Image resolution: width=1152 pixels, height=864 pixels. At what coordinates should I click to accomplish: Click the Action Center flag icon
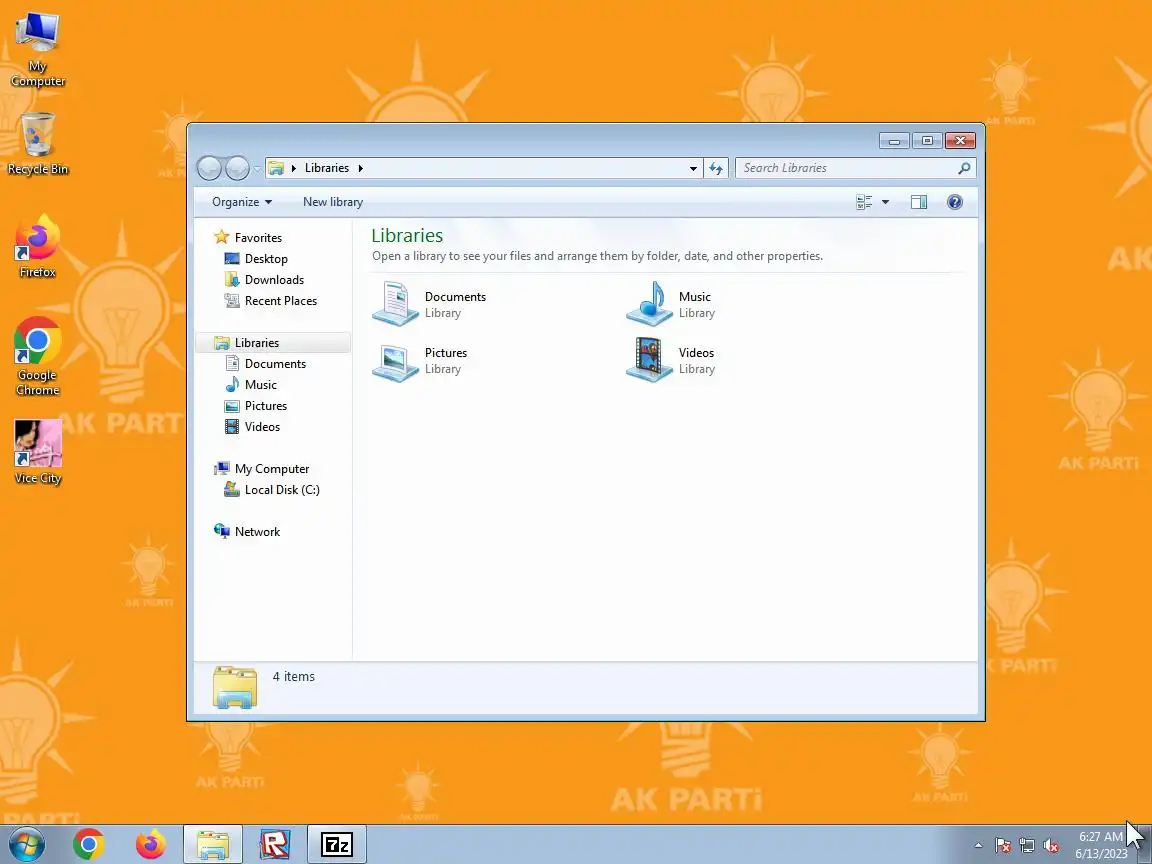1003,846
